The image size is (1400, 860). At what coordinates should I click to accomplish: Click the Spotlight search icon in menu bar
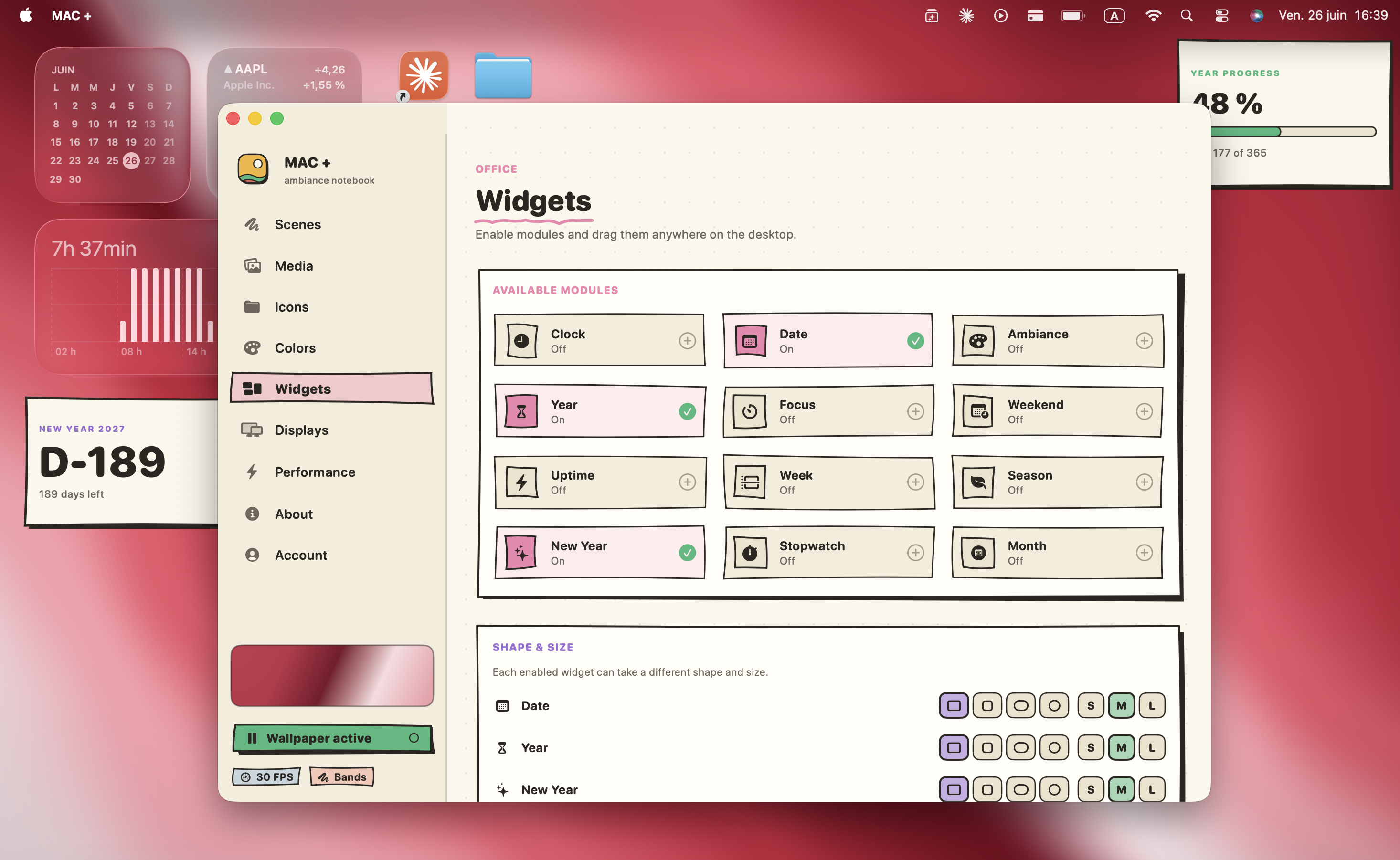1187,15
